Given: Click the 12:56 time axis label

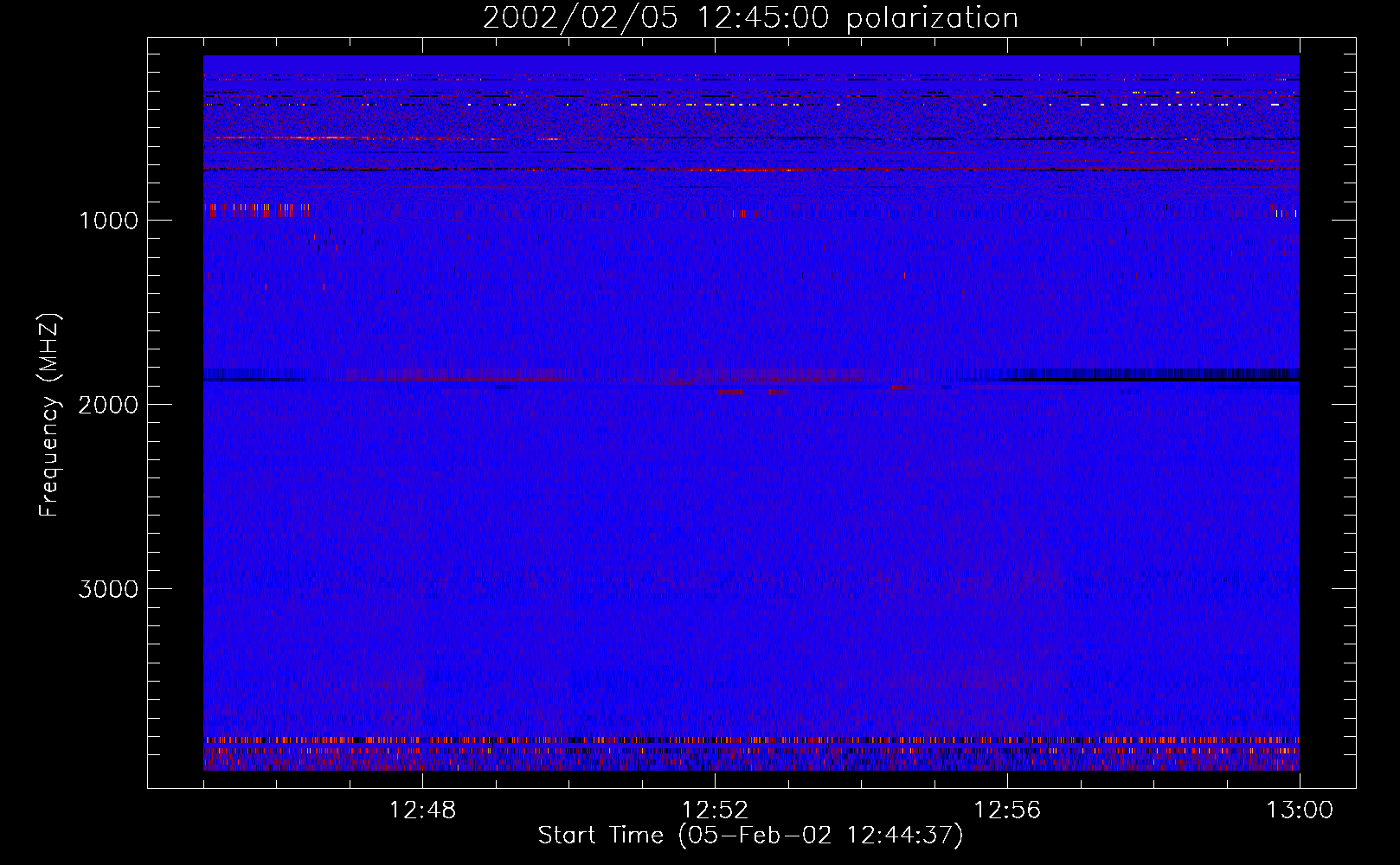Looking at the screenshot, I should point(1007,811).
